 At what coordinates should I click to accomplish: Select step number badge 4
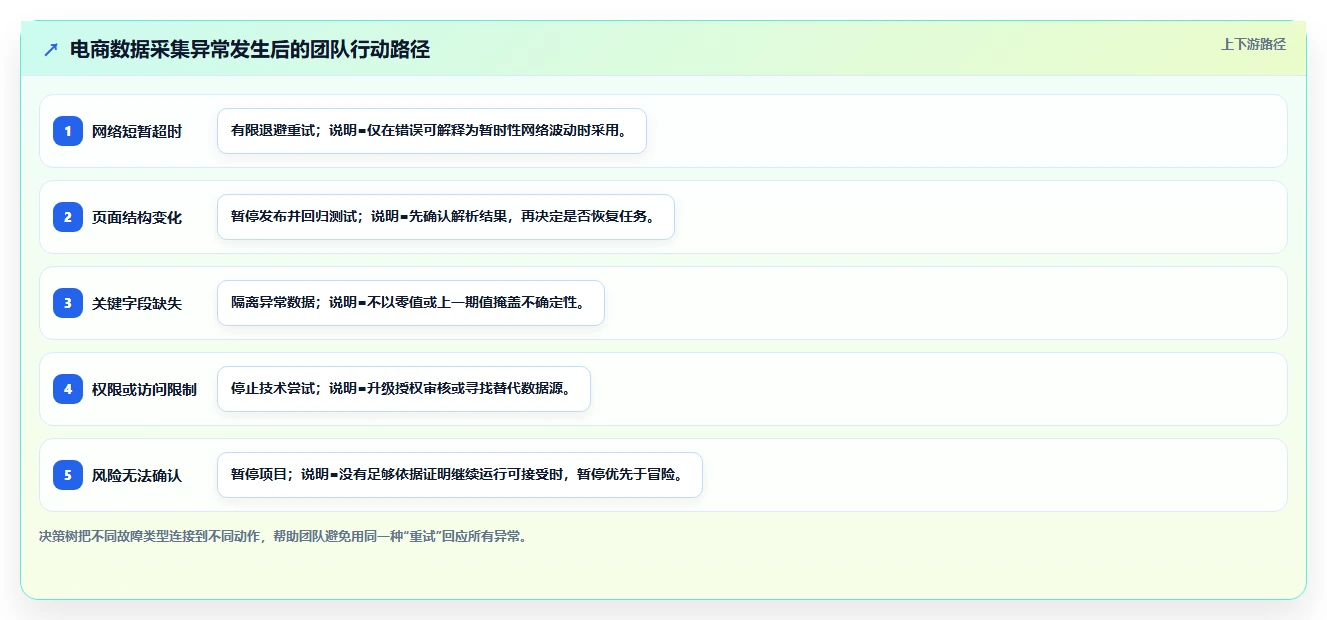[x=68, y=389]
